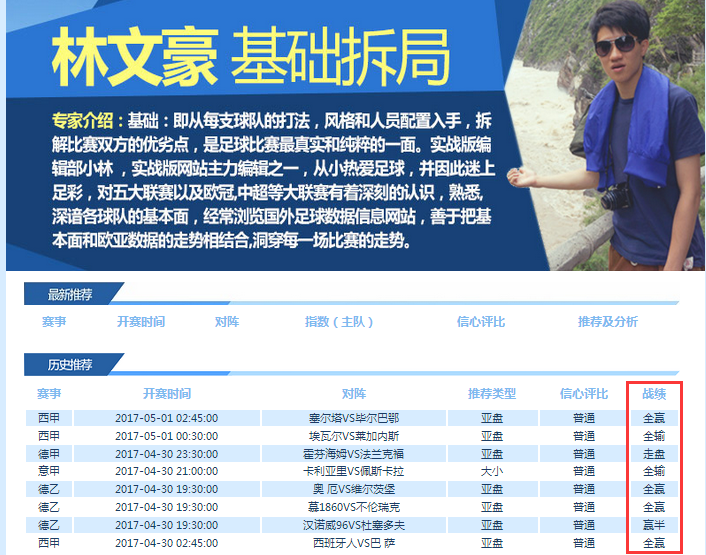Viewport: 706px width, 555px height.
Task: Click 对阵 header under 历史推荐
Action: point(354,393)
